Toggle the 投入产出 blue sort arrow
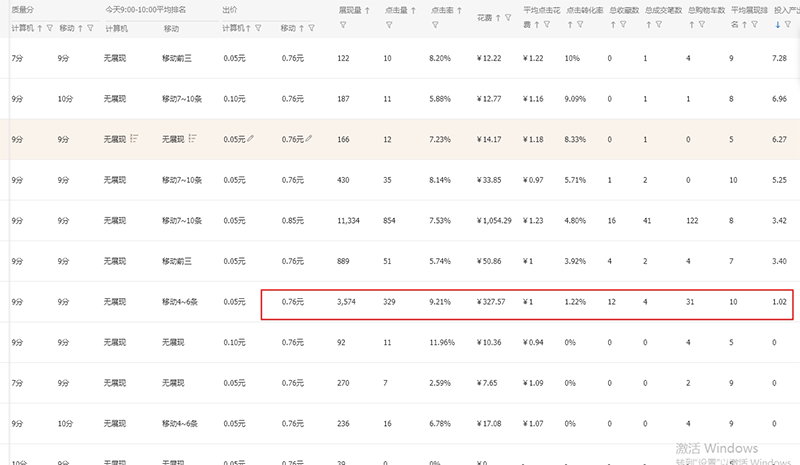Viewport: 800px width, 465px height. (x=778, y=22)
